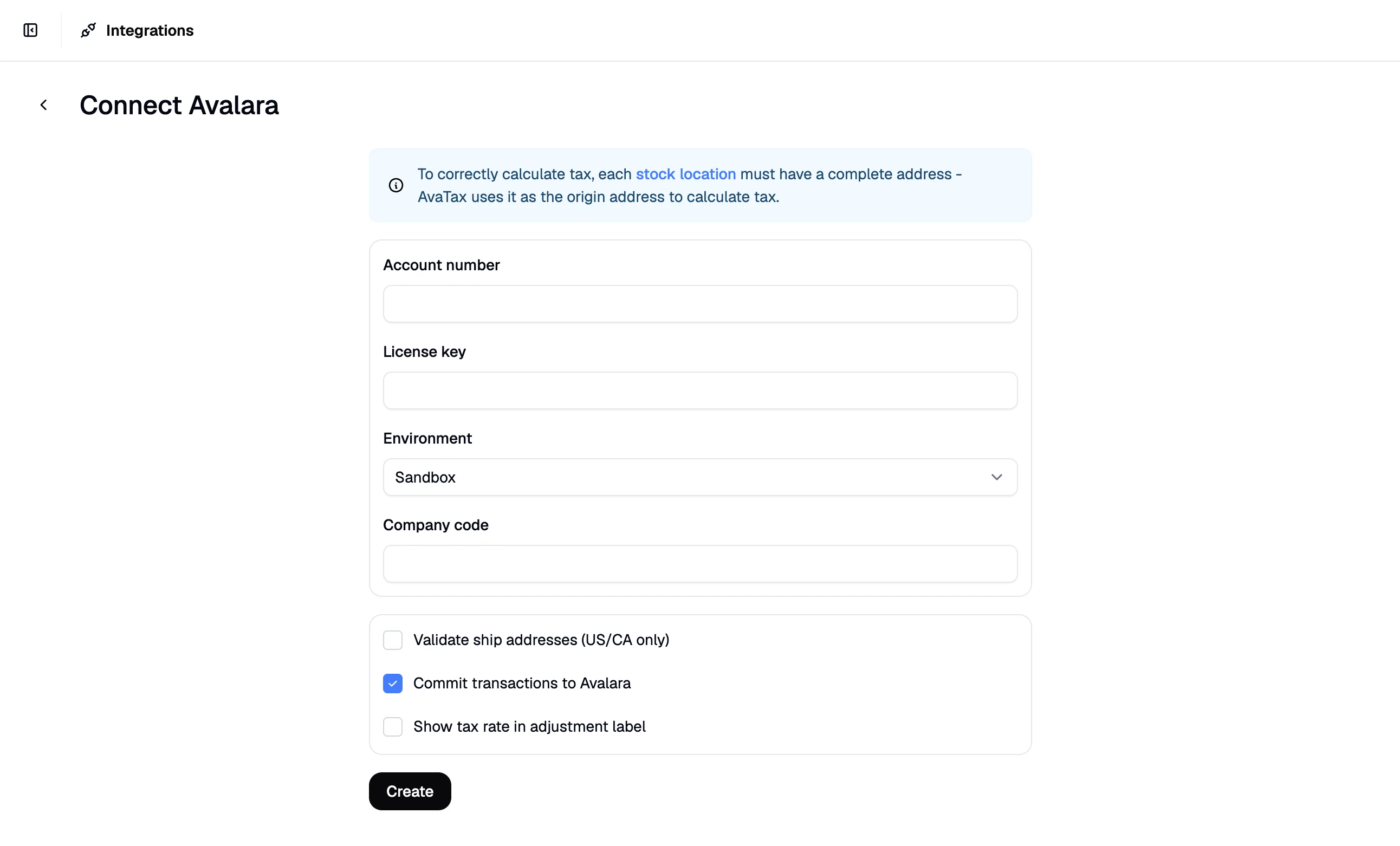Focus the Account number field
1400x846 pixels.
coord(700,304)
